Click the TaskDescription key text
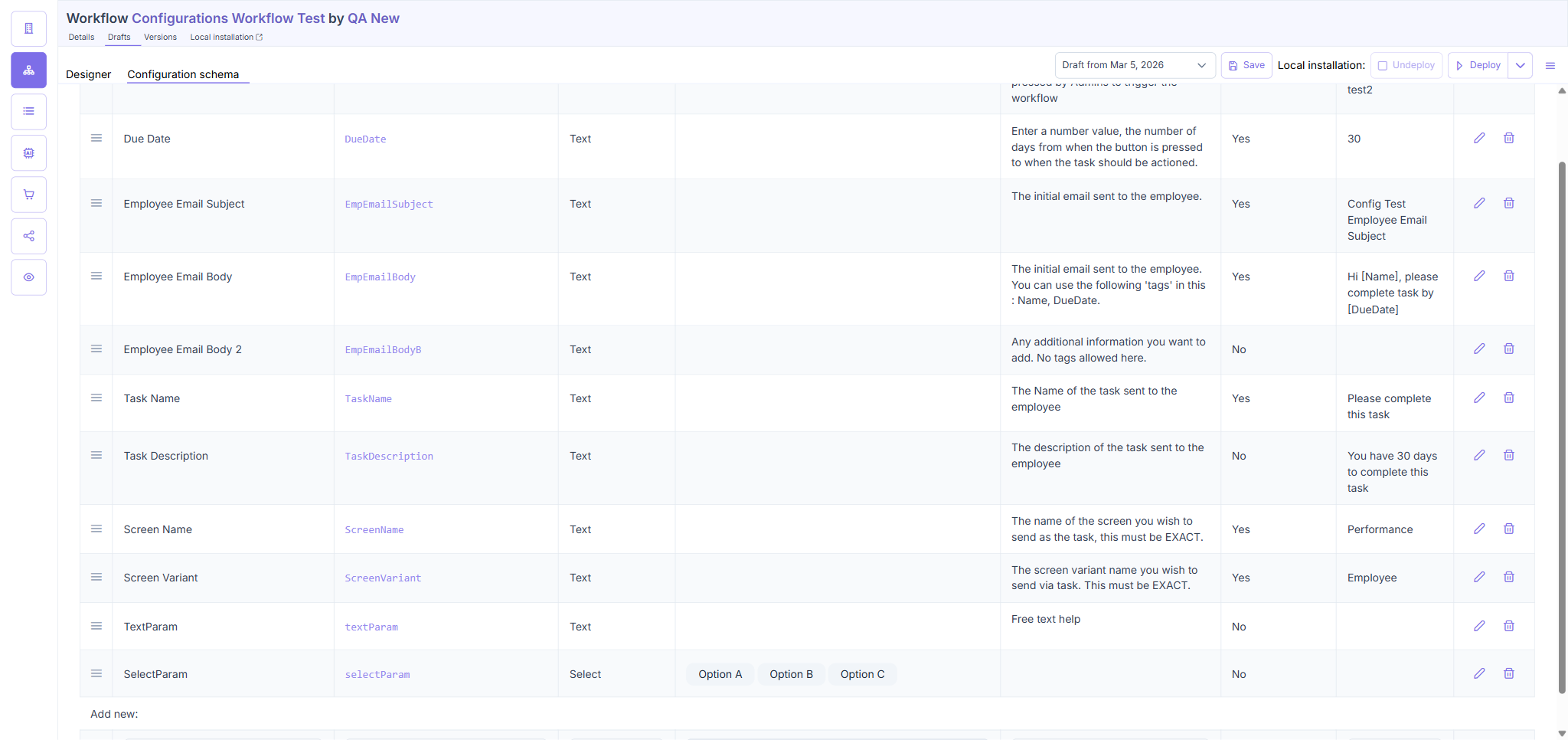 pos(389,456)
